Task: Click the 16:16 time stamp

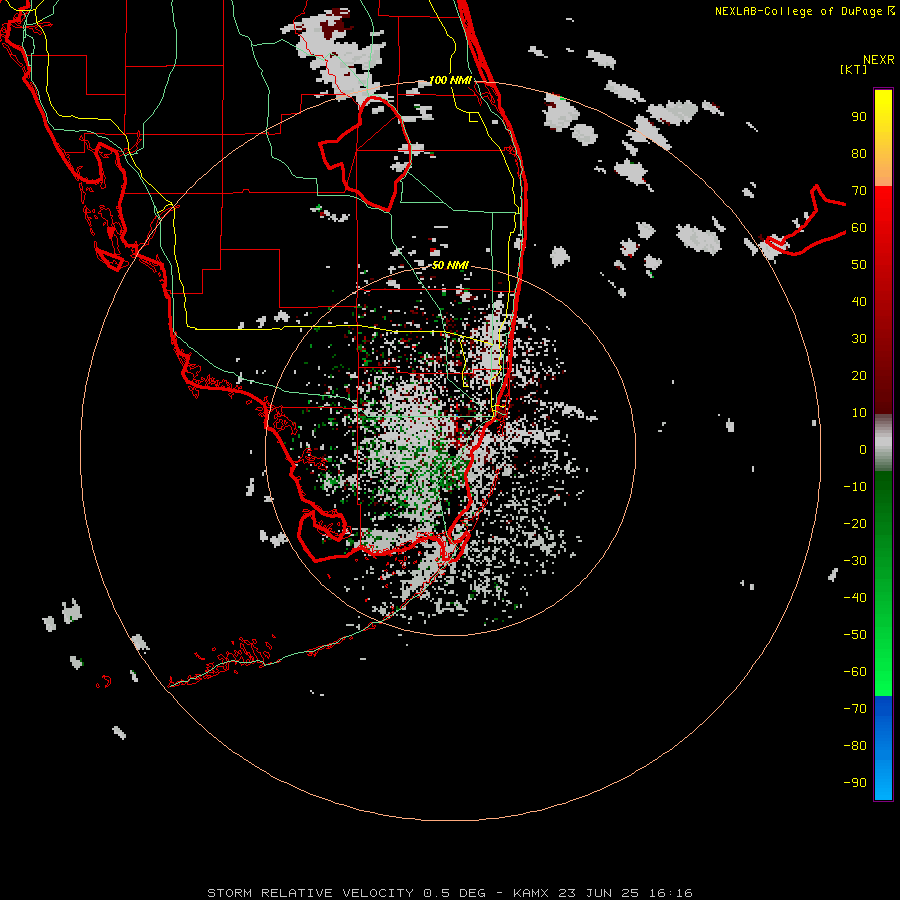Action: pyautogui.click(x=670, y=893)
